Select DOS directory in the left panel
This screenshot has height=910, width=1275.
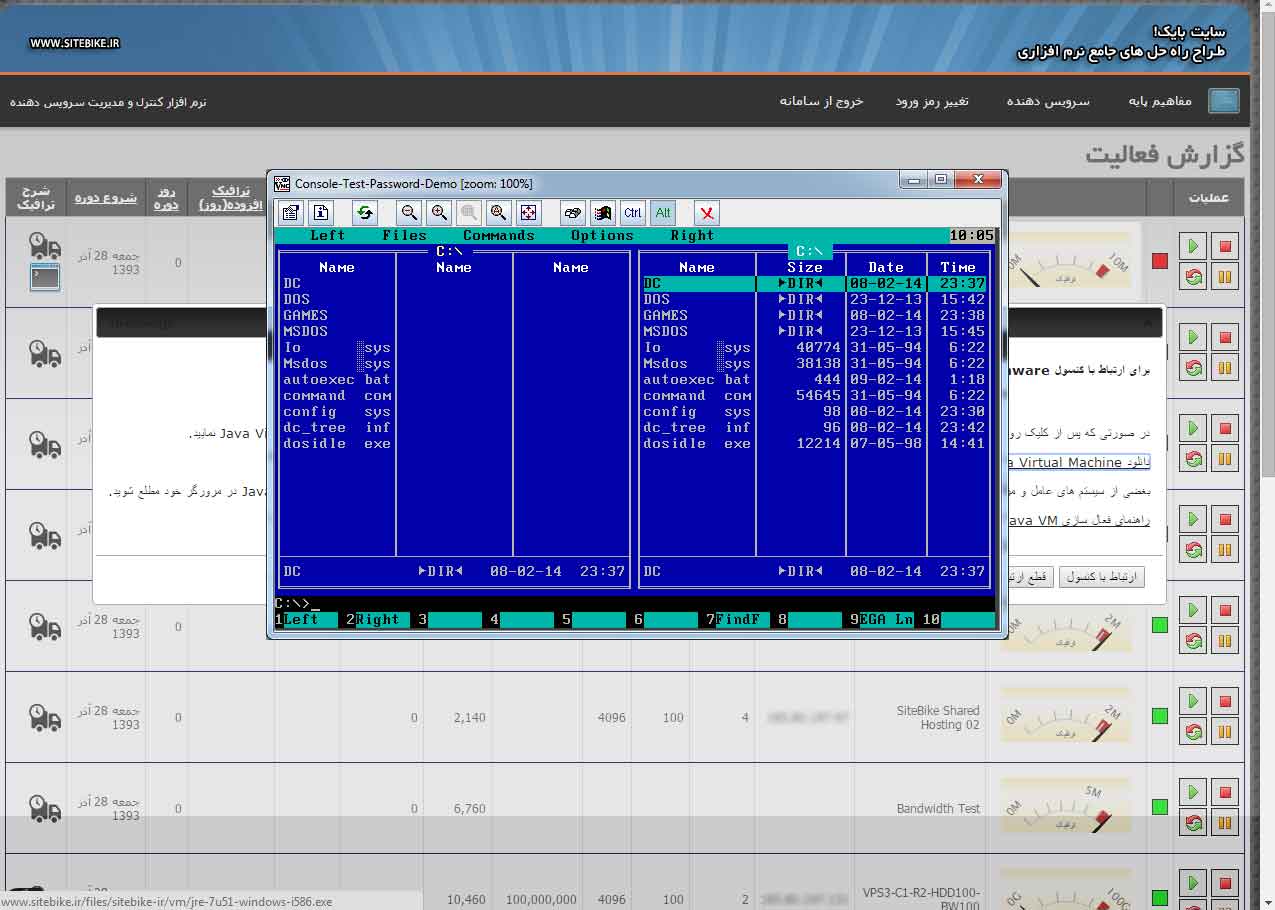tap(296, 299)
